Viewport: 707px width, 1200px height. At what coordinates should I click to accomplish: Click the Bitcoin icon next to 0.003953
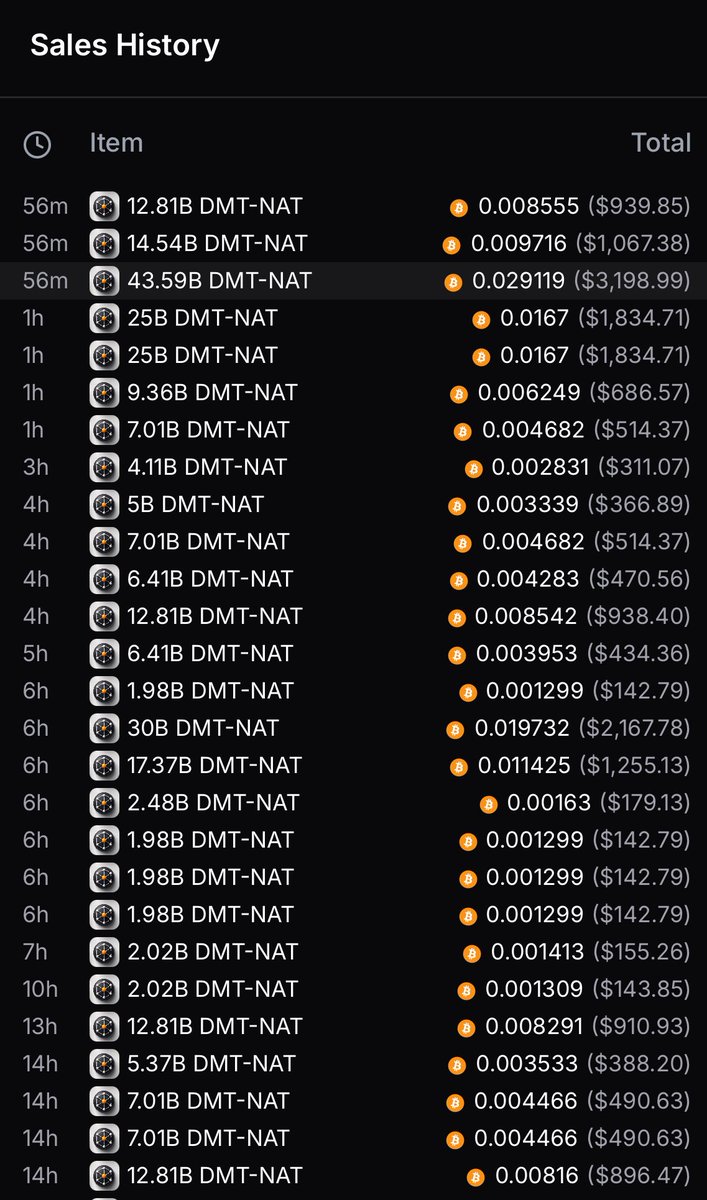pos(457,655)
